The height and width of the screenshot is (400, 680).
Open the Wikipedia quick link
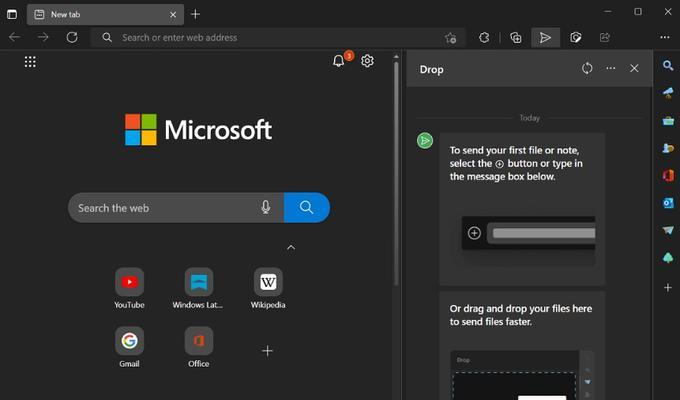[x=268, y=289]
